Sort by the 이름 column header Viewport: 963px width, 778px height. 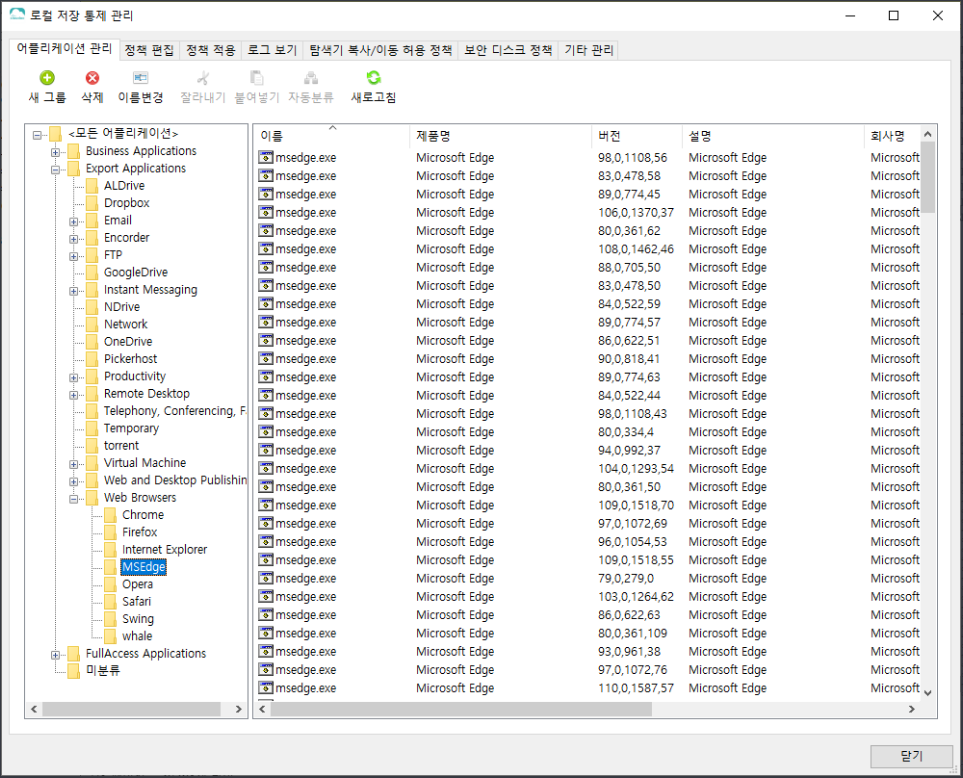coord(331,136)
